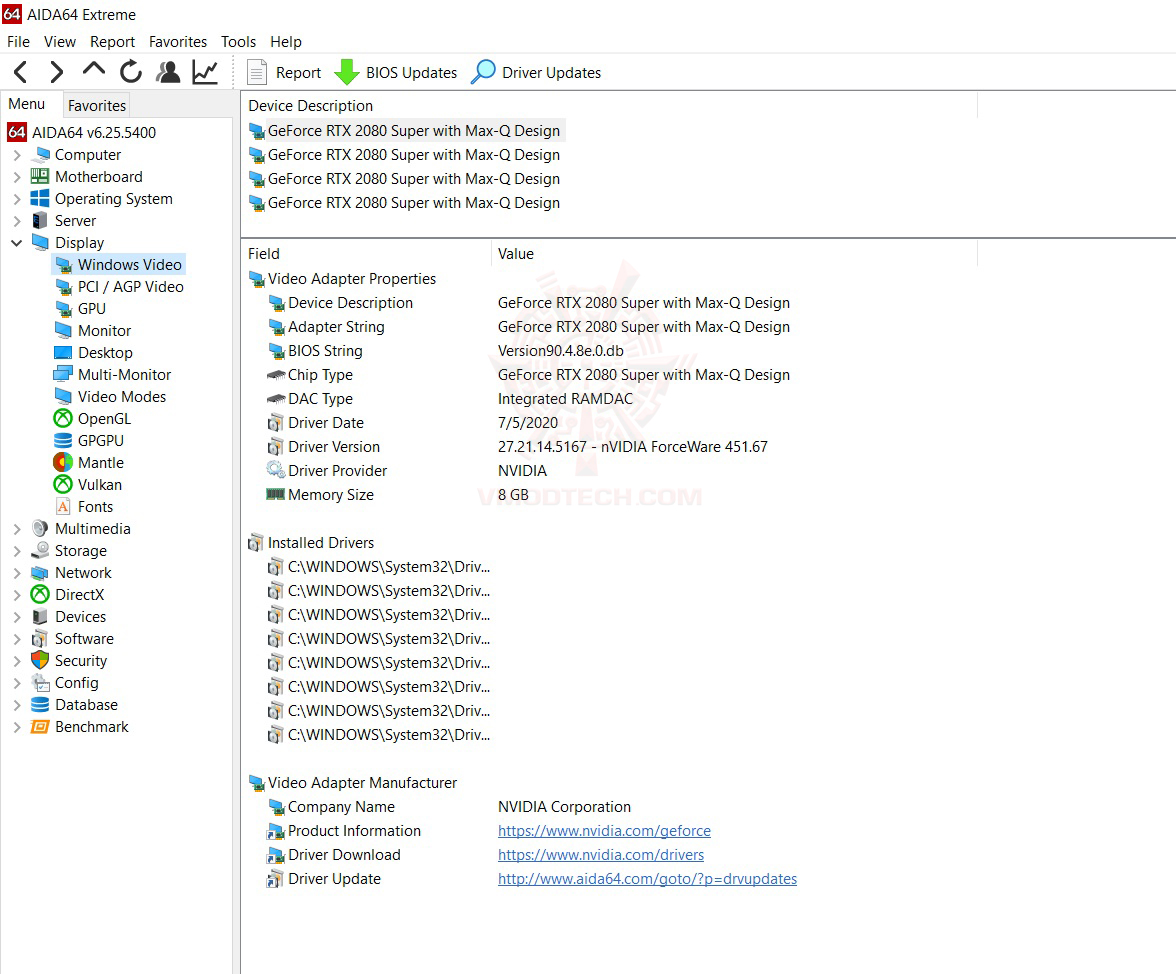
Task: Refresh the view with the circular arrow icon
Action: 130,72
